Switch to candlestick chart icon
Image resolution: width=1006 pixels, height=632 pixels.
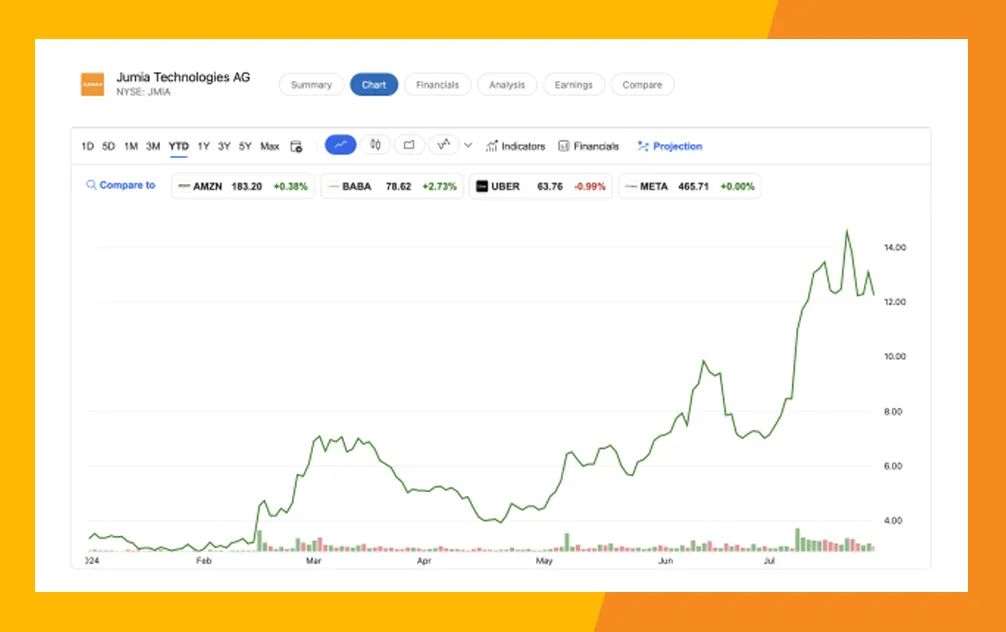click(x=375, y=145)
